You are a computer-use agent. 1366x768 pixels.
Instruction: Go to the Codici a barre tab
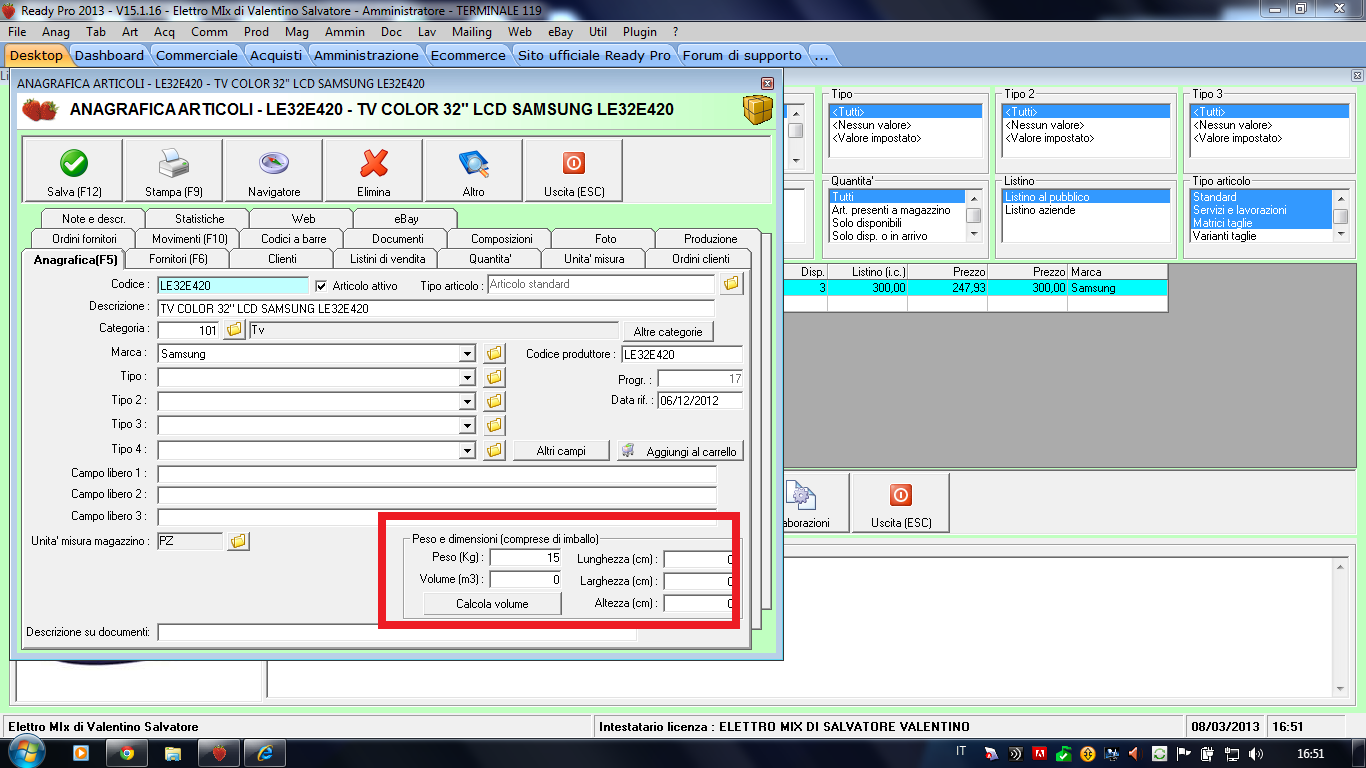point(293,239)
